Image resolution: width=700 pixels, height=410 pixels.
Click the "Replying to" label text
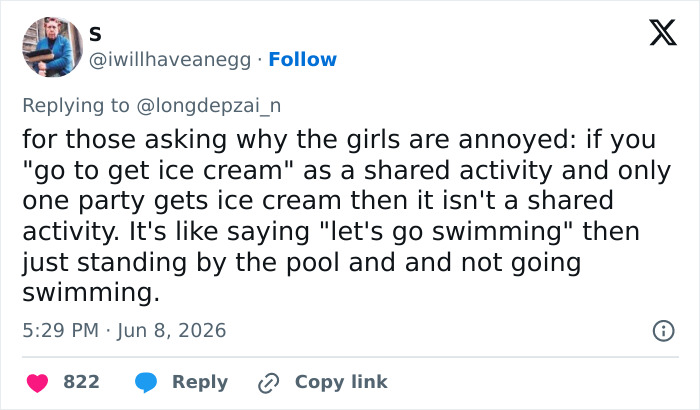(76, 106)
